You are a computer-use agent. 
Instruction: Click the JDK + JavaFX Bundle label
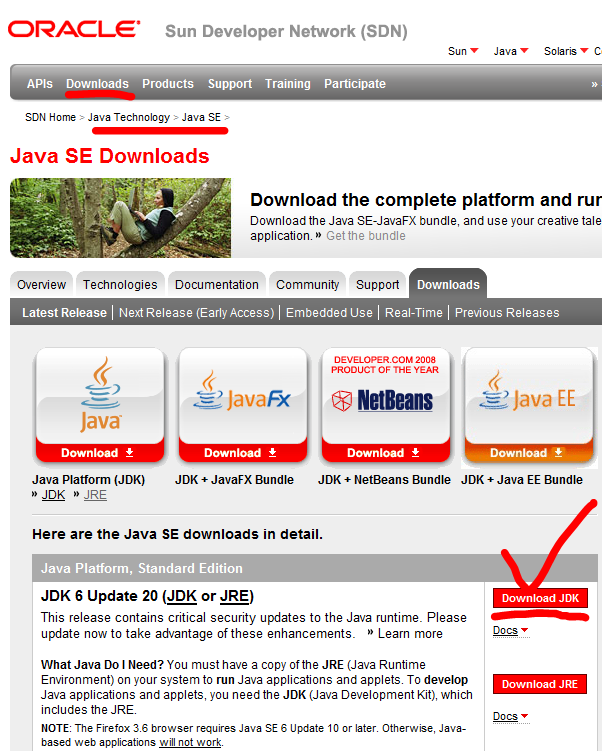pyautogui.click(x=234, y=480)
